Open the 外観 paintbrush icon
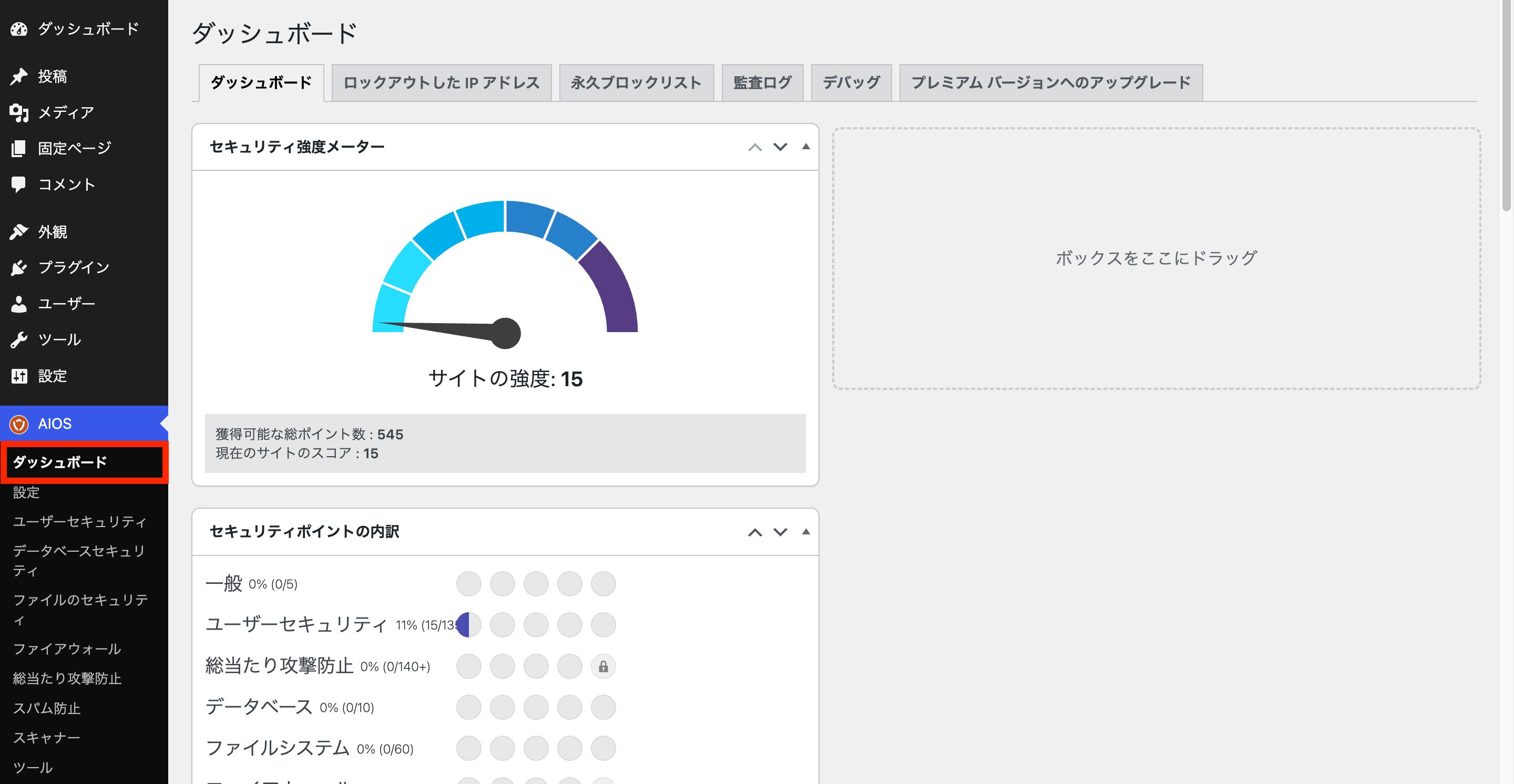The width and height of the screenshot is (1514, 784). [19, 232]
